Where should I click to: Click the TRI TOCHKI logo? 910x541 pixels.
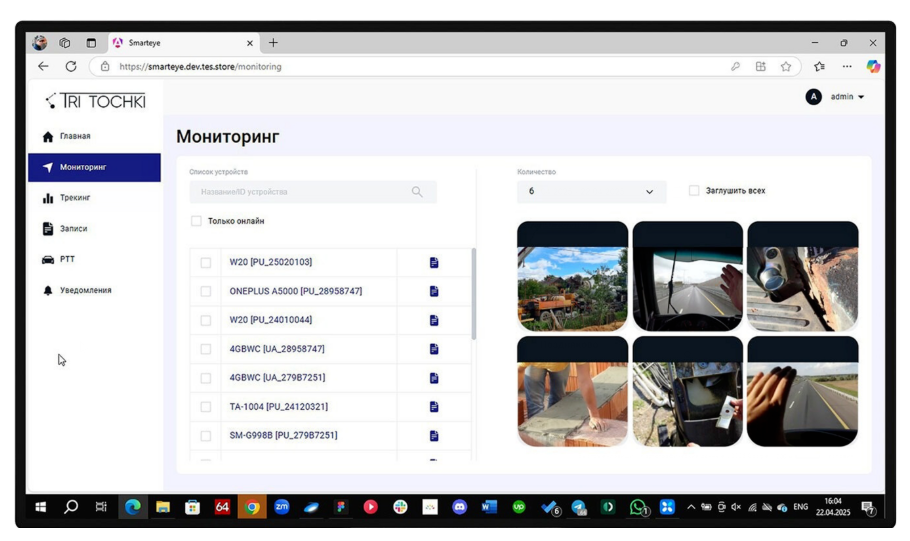coord(96,101)
